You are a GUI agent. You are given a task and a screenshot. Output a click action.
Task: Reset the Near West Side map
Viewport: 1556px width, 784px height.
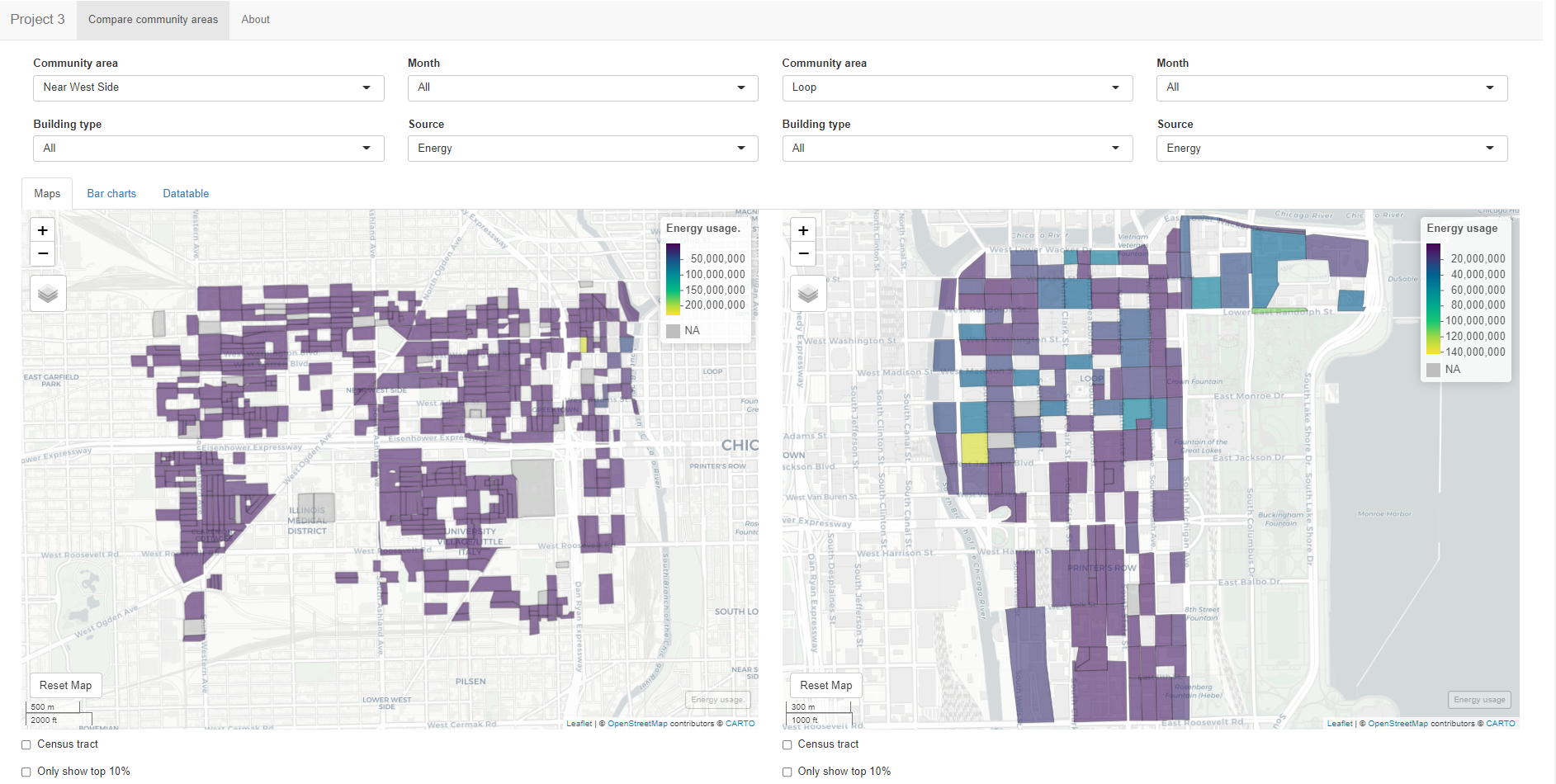[65, 685]
